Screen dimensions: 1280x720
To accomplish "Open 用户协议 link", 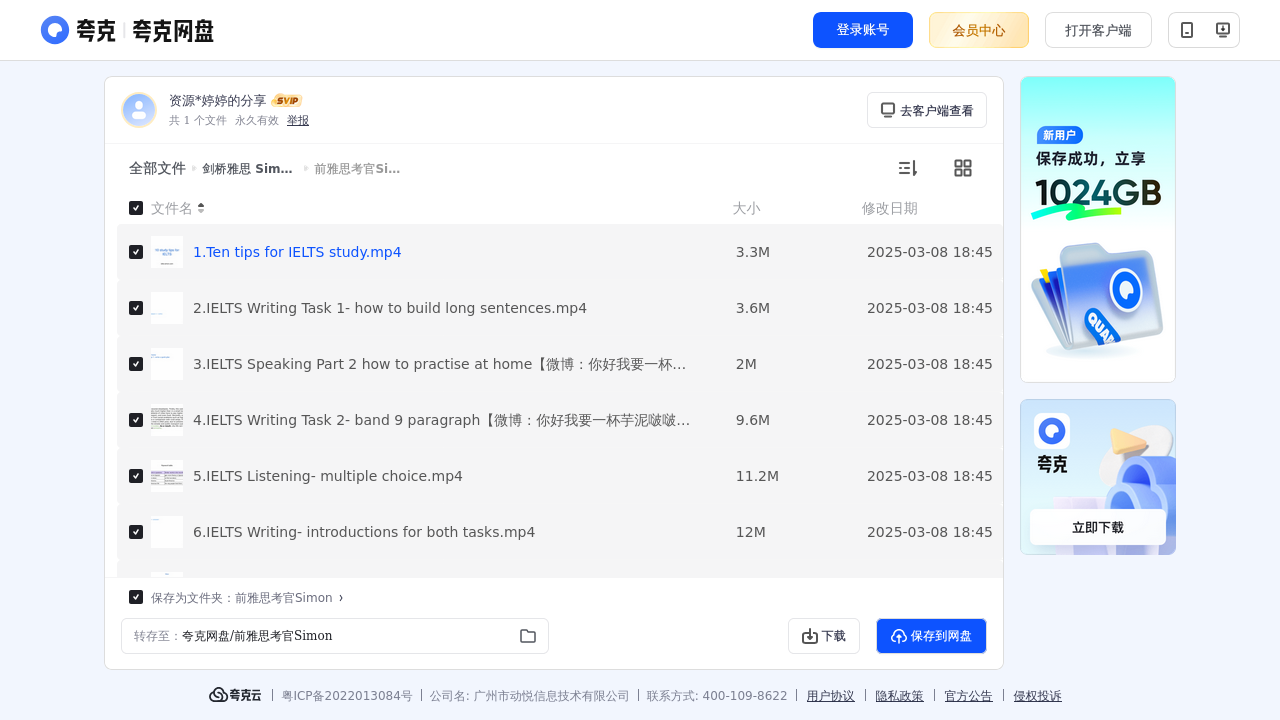I will pos(831,696).
